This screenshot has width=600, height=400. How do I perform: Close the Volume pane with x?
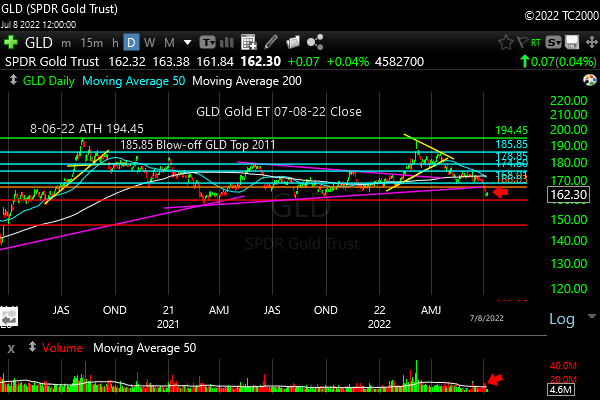(11, 348)
